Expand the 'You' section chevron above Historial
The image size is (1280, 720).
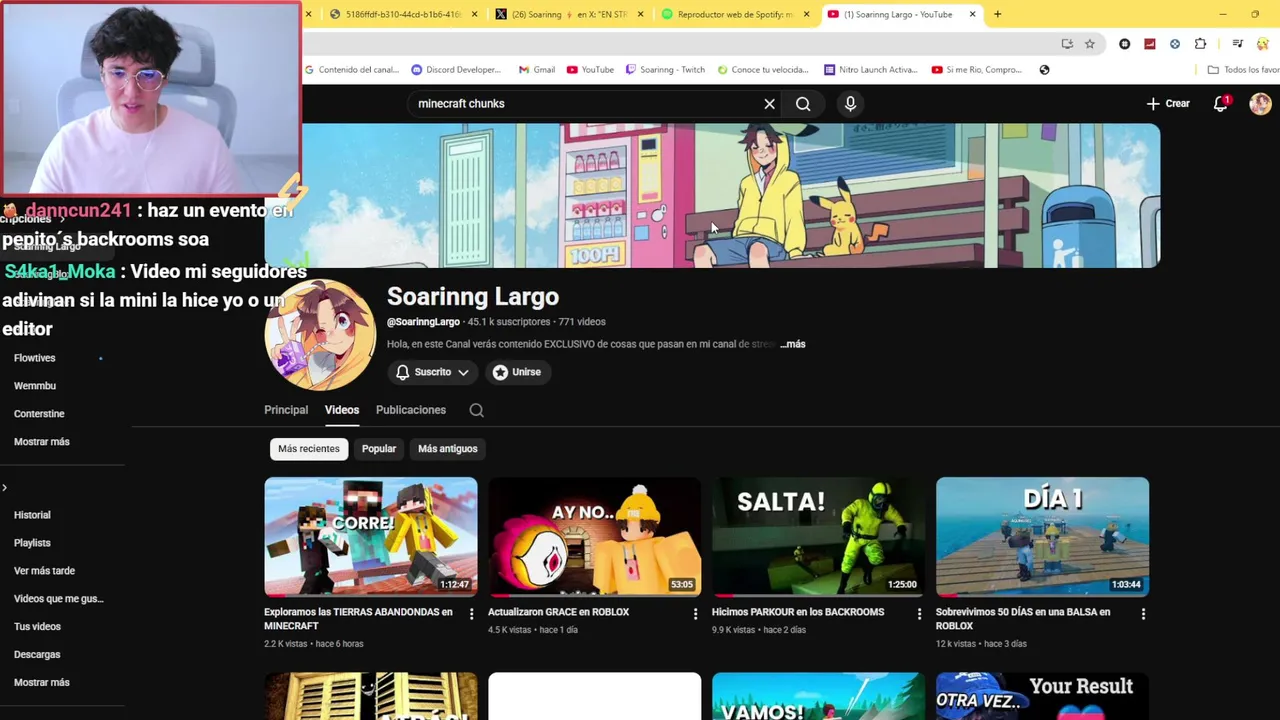click(5, 488)
